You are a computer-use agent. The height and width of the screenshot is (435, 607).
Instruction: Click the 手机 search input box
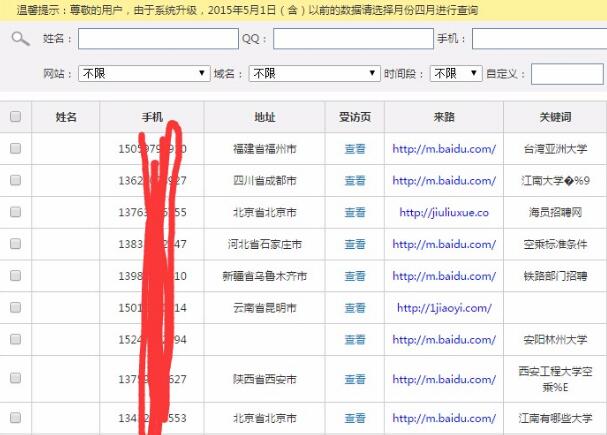[538, 39]
